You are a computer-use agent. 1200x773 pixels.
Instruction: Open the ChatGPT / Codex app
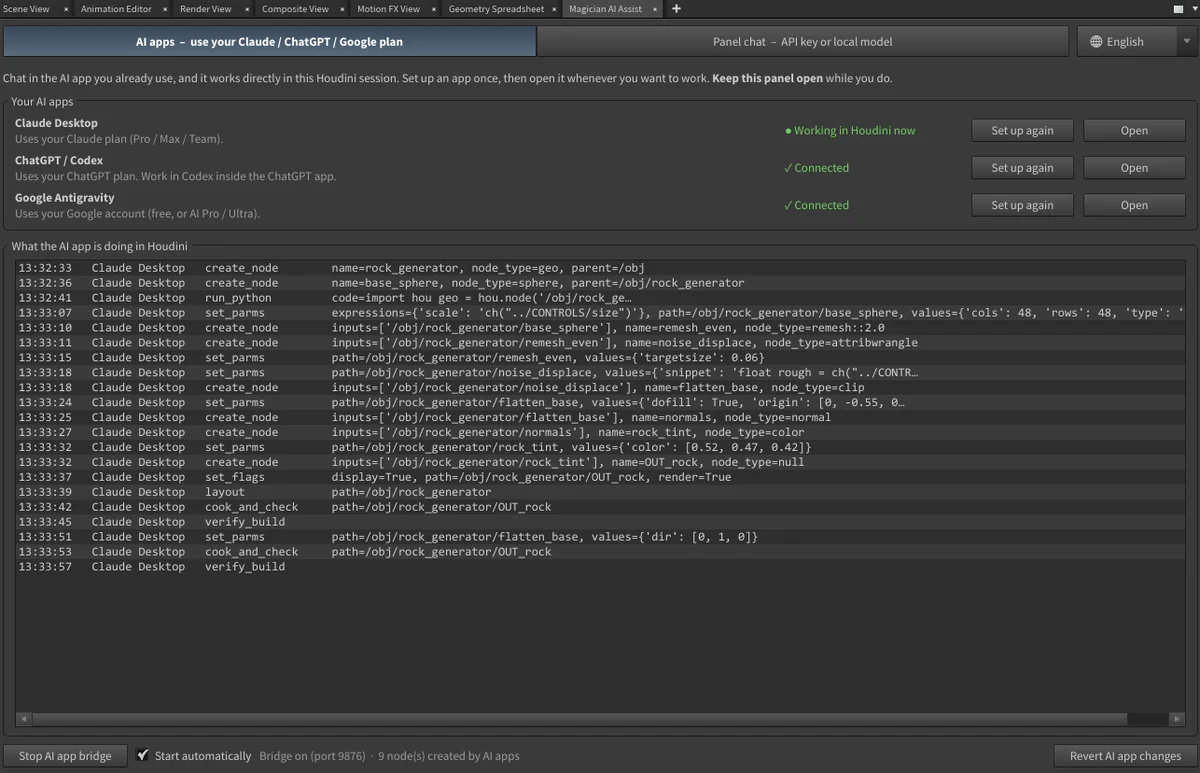click(x=1134, y=168)
